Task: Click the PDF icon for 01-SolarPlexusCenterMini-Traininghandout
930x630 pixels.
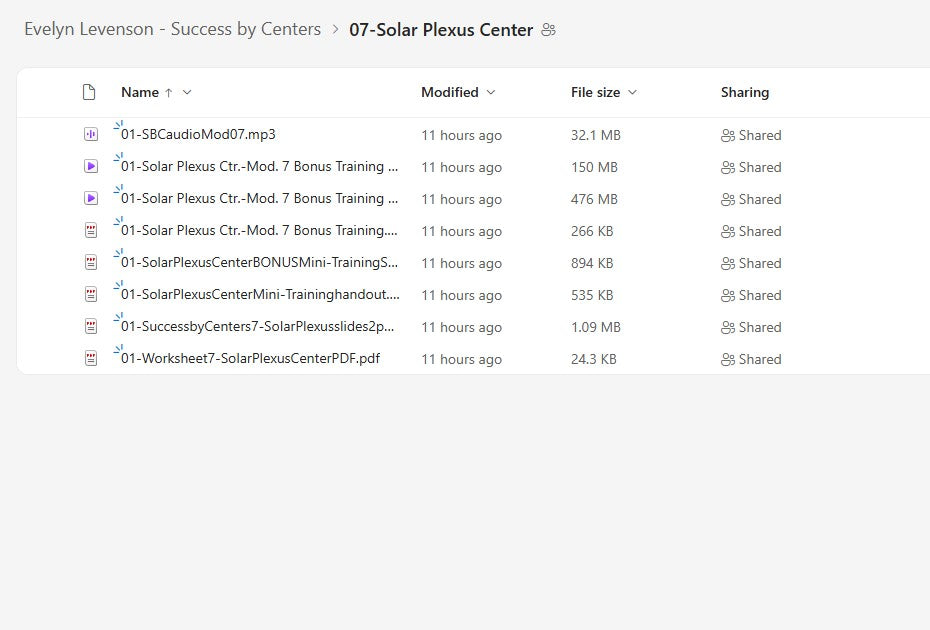Action: pos(91,295)
